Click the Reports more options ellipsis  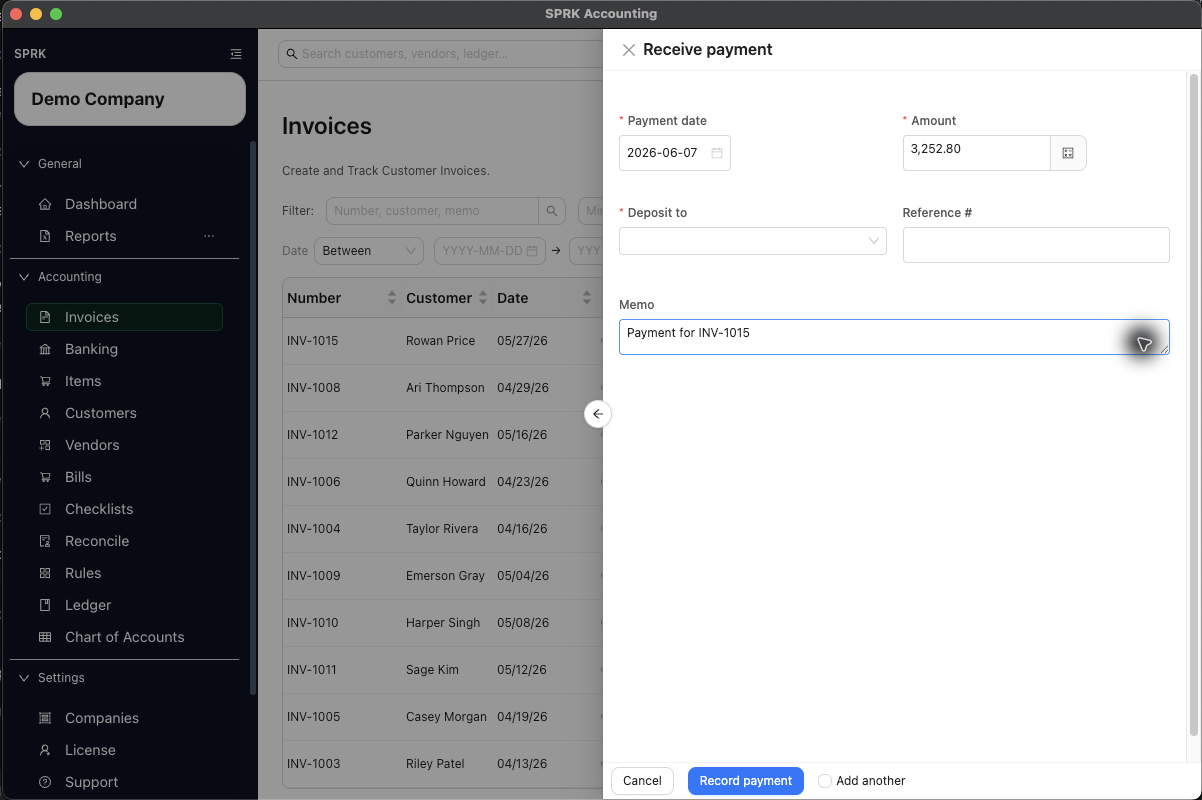(209, 236)
